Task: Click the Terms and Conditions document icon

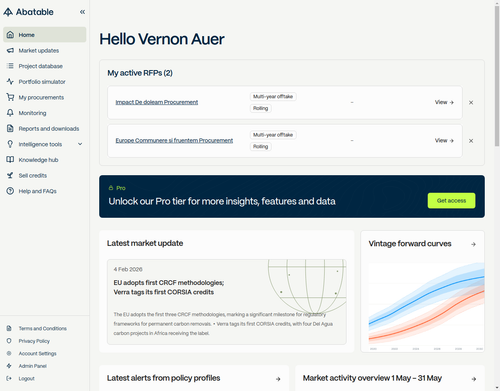Action: [9, 328]
